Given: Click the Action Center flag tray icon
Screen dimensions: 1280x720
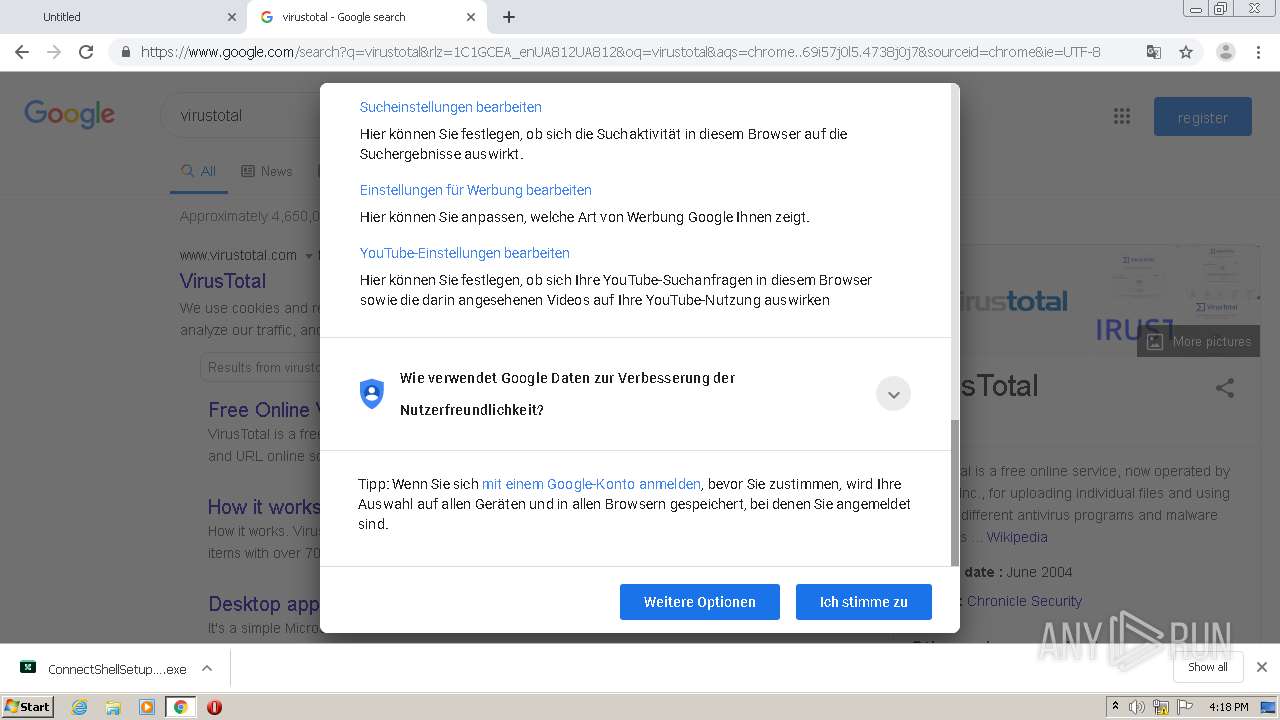Looking at the screenshot, I should coord(1185,707).
